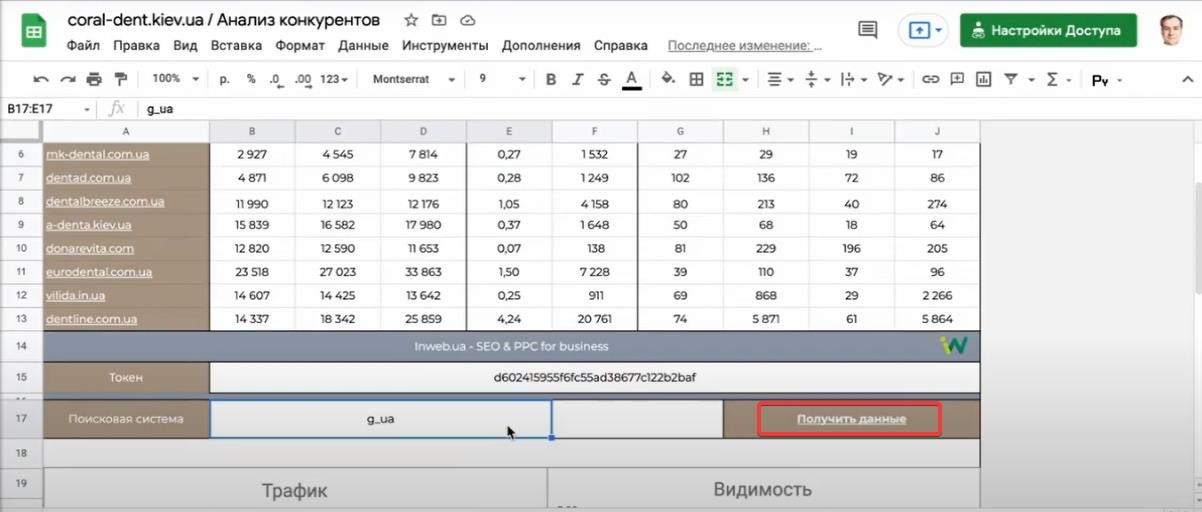Insert chart icon
Viewport: 1202px width, 512px height.
pyautogui.click(x=984, y=79)
